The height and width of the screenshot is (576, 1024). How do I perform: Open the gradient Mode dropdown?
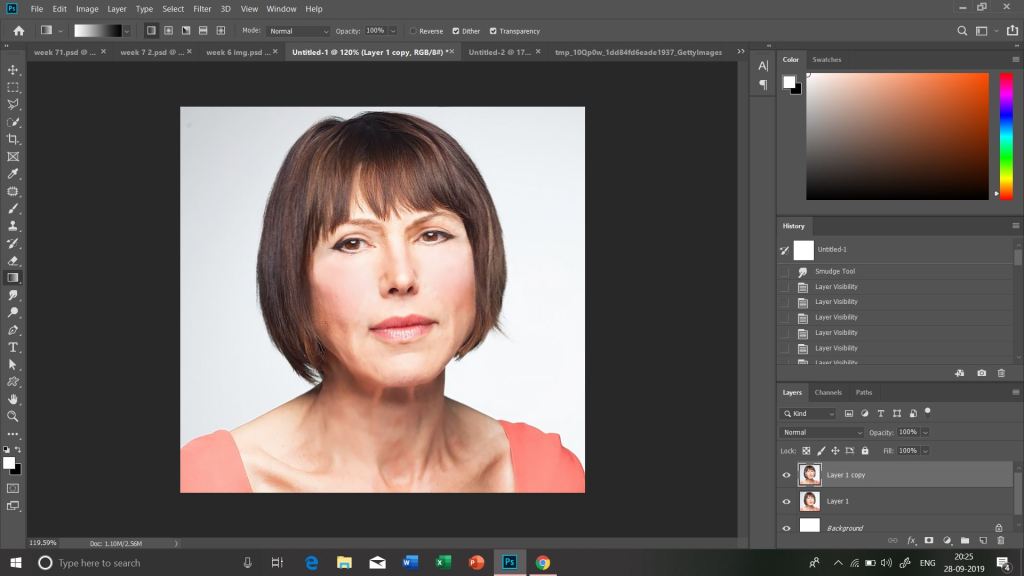coord(298,31)
